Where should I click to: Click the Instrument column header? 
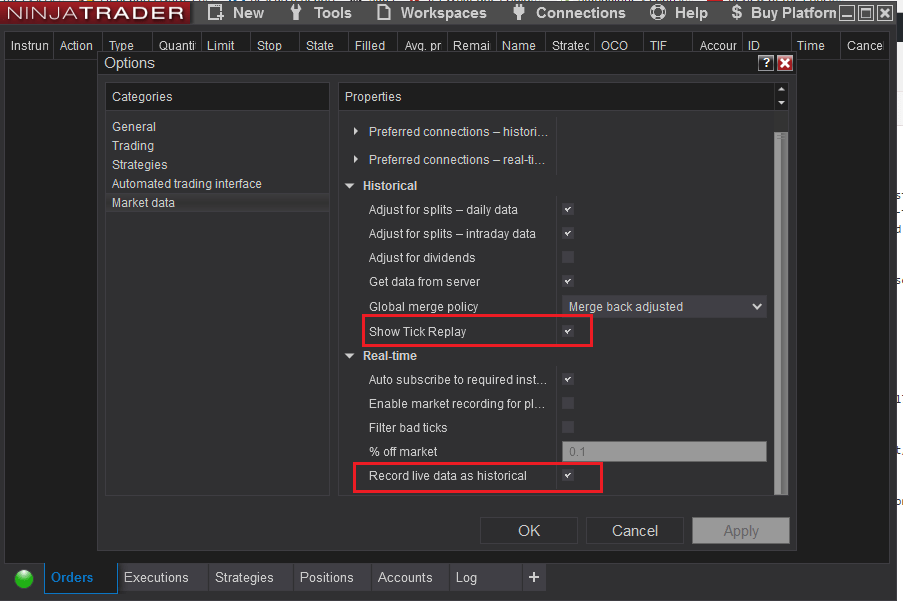tap(29, 45)
